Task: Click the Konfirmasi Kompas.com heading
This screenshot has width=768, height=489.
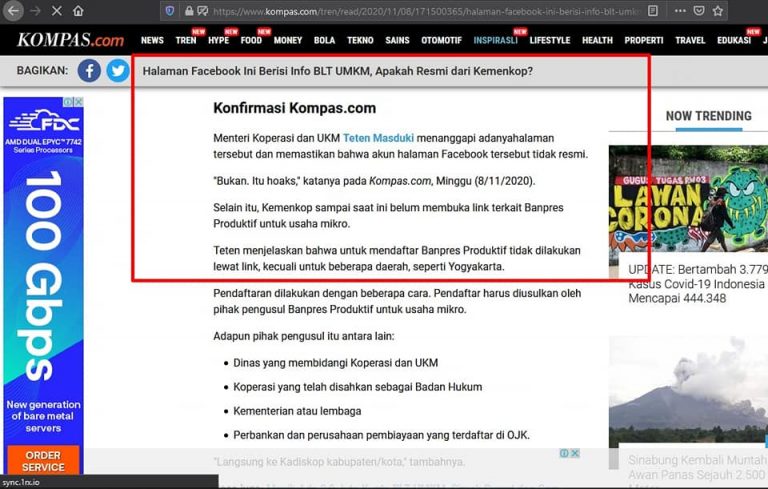Action: [x=294, y=108]
